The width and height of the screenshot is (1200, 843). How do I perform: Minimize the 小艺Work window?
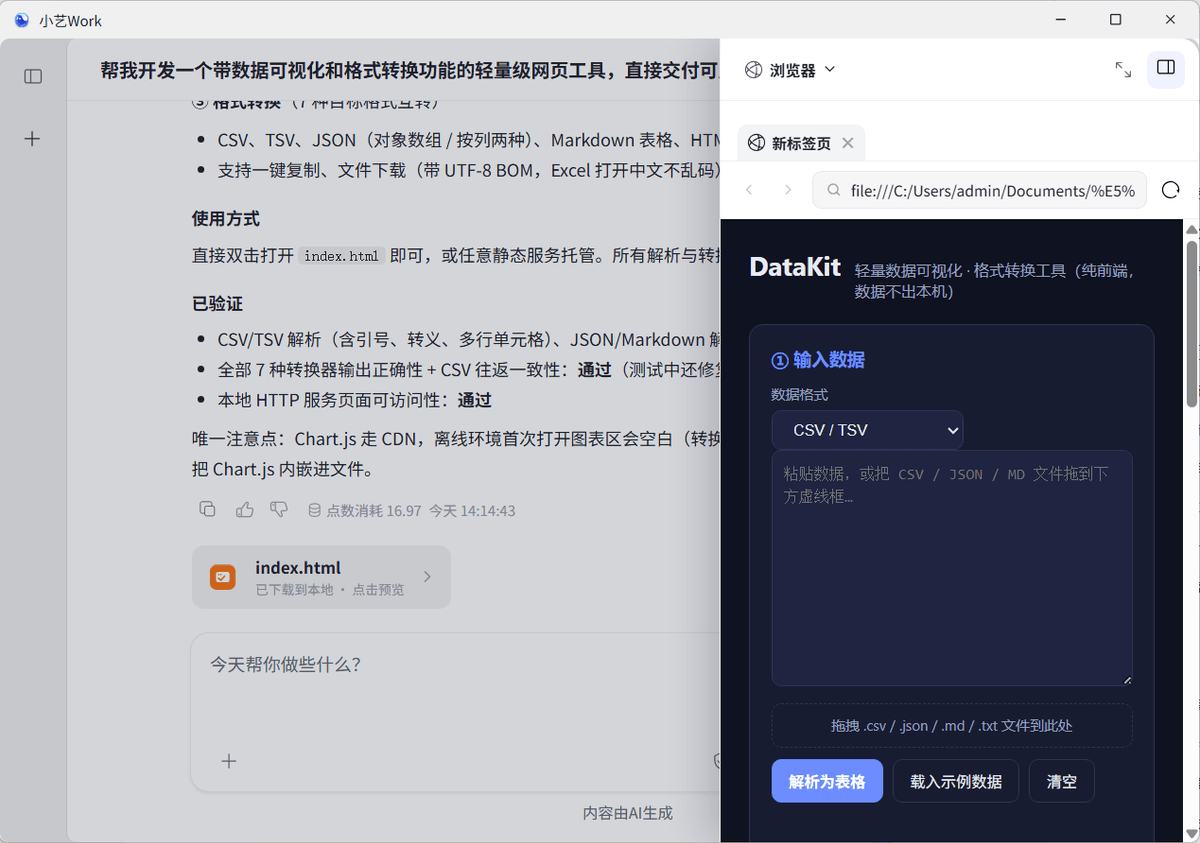point(1062,20)
